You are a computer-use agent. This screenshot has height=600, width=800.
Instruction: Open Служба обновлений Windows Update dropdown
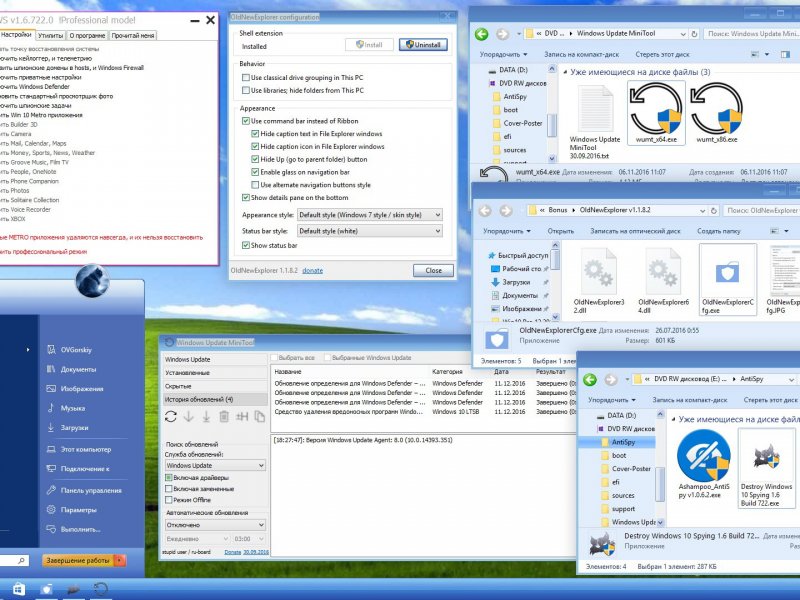coord(215,465)
